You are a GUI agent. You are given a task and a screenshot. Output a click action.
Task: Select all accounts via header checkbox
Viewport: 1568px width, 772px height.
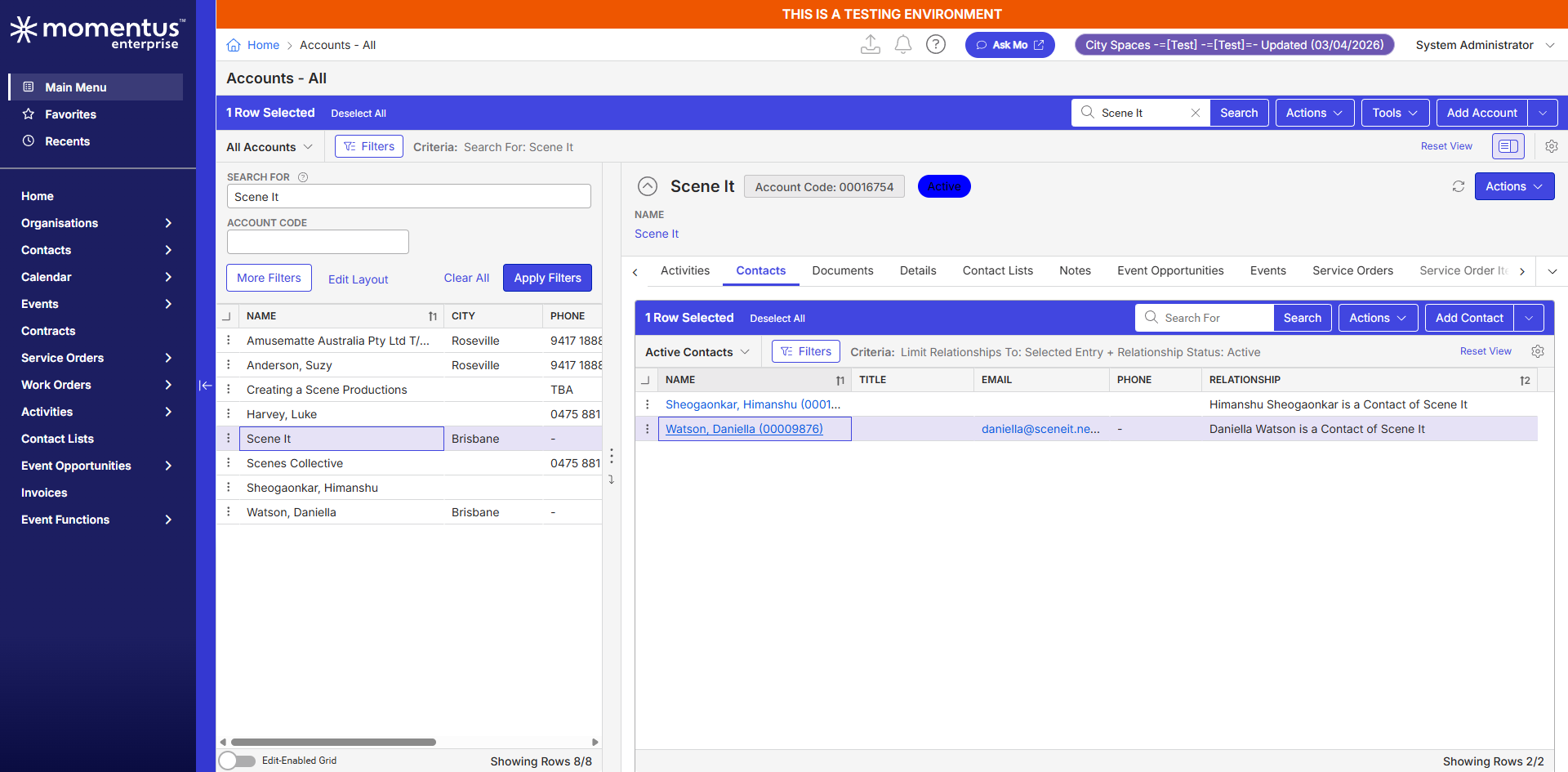tap(227, 316)
